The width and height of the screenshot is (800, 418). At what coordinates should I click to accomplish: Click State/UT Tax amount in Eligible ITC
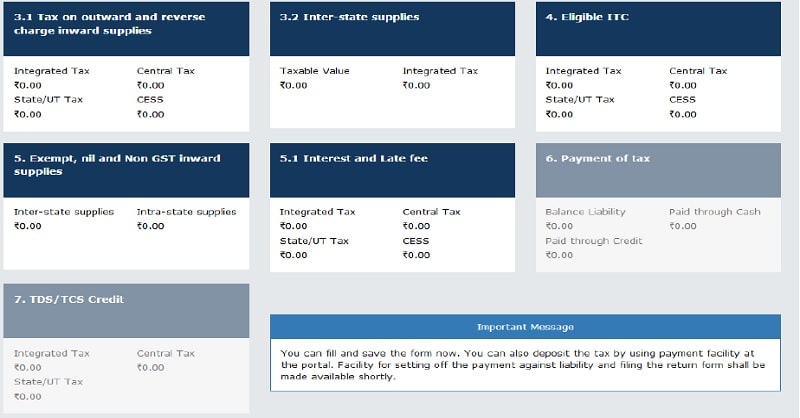click(559, 114)
